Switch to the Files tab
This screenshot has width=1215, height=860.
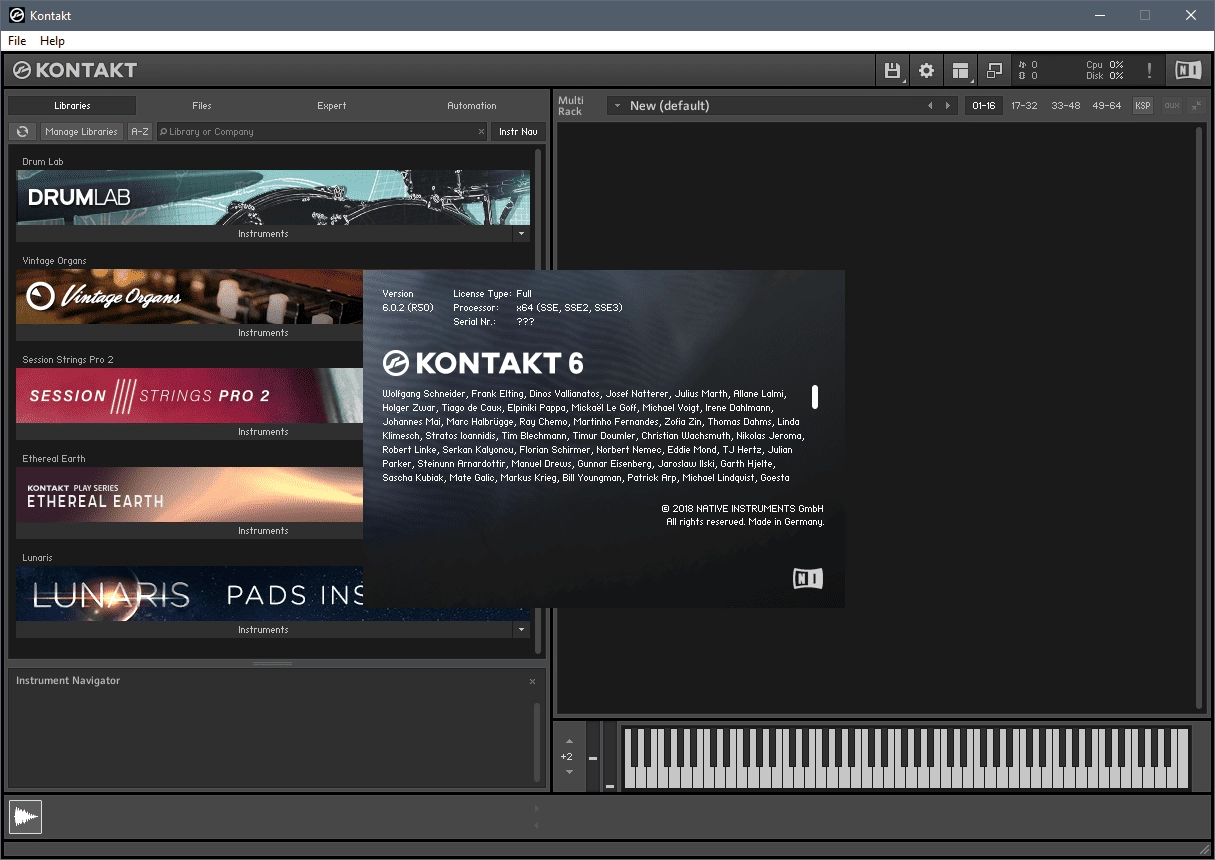(x=202, y=105)
